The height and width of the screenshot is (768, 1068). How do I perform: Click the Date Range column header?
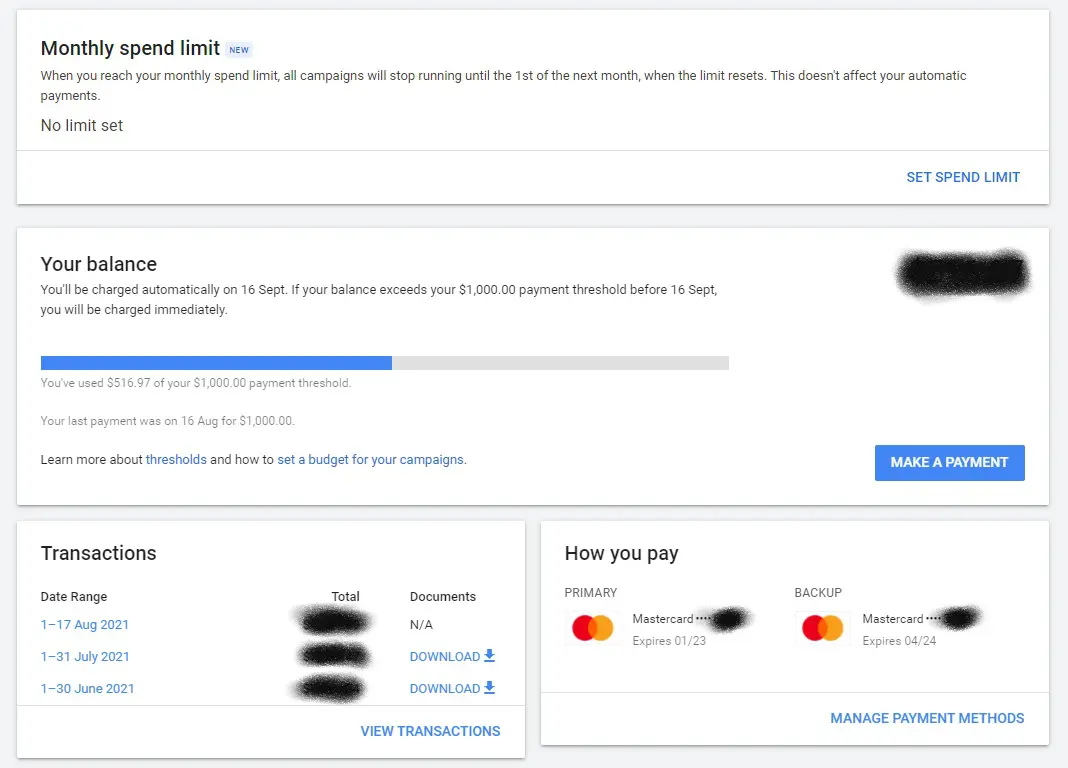pos(74,597)
